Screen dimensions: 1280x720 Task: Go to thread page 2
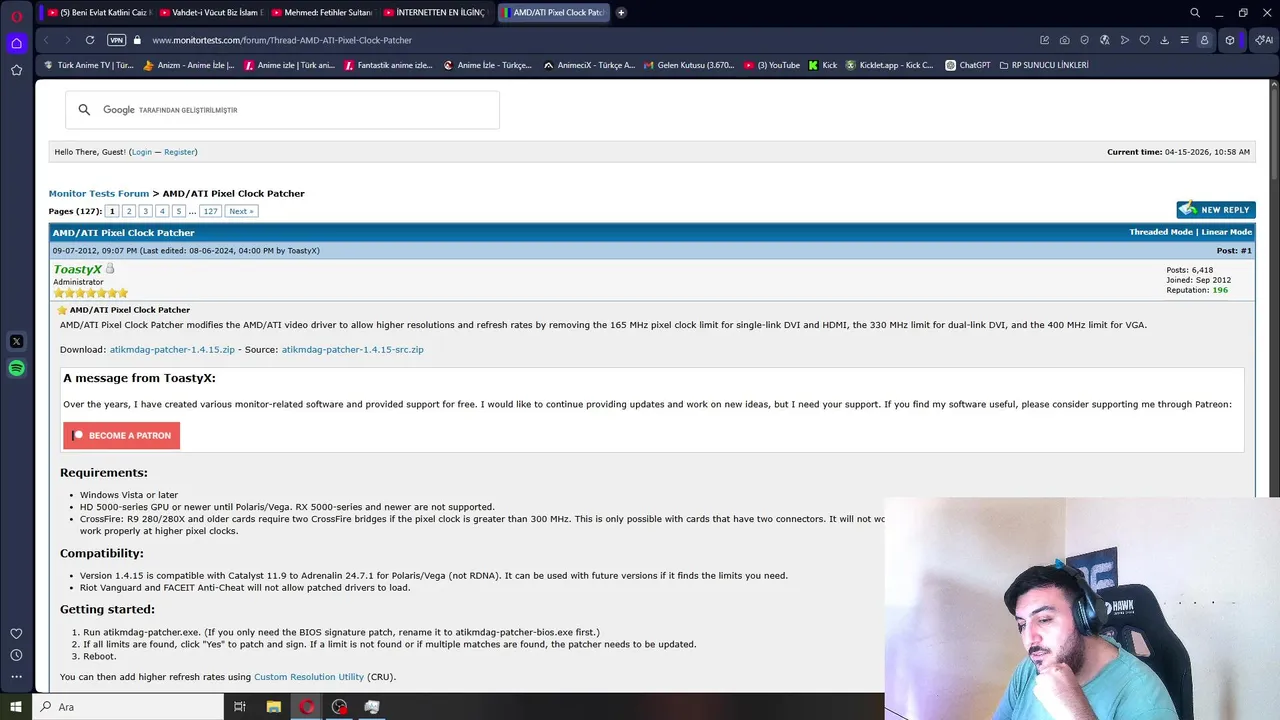pyautogui.click(x=129, y=211)
